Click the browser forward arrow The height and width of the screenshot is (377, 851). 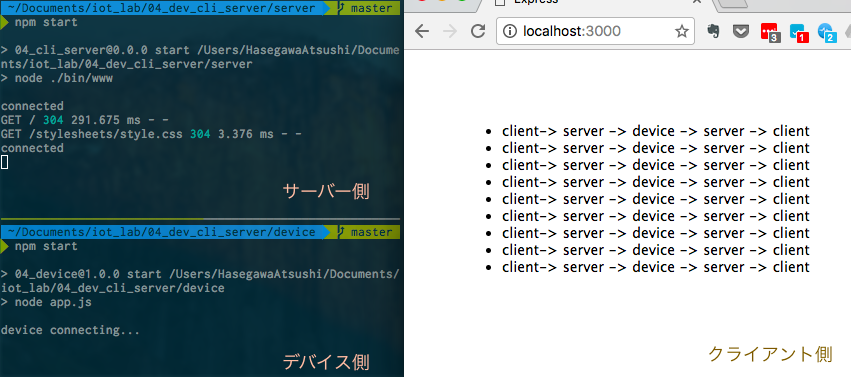click(450, 31)
